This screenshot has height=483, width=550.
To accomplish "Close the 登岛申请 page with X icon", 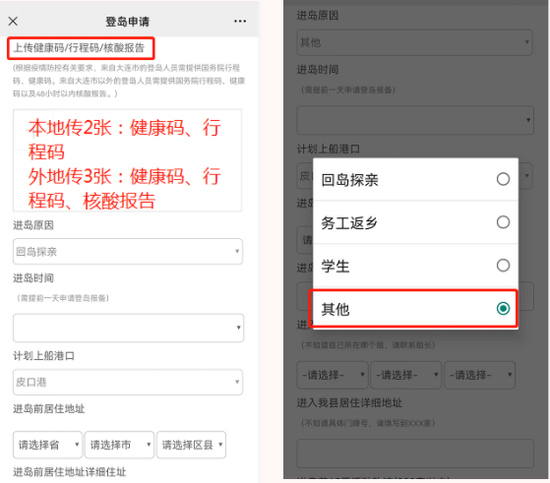I will point(13,21).
